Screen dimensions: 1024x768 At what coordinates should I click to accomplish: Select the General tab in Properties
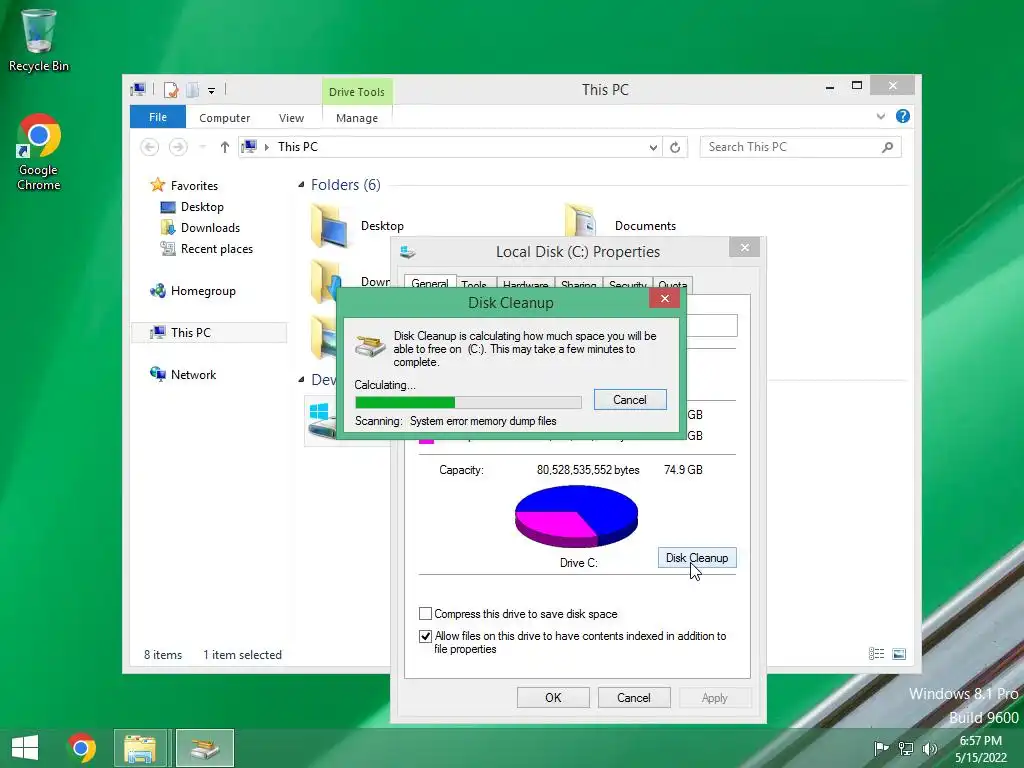pos(430,283)
